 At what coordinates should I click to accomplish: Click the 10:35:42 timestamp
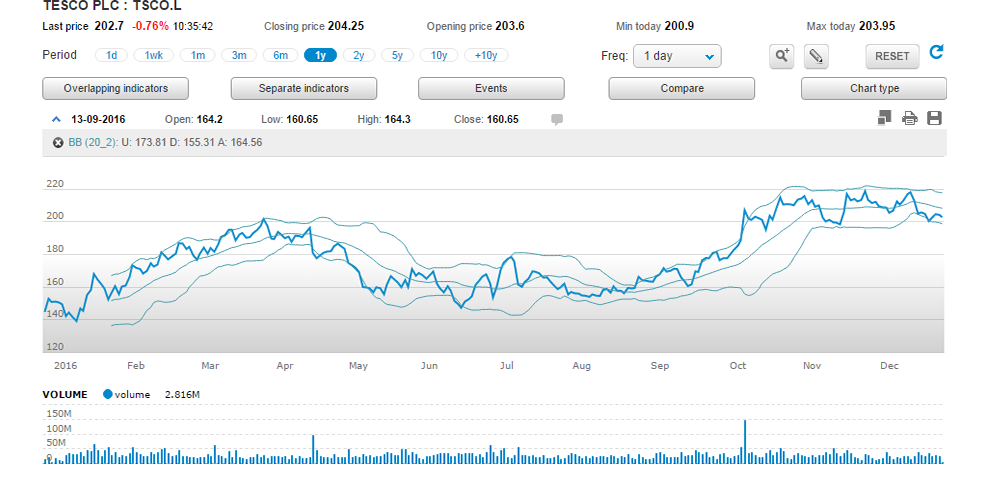(193, 26)
